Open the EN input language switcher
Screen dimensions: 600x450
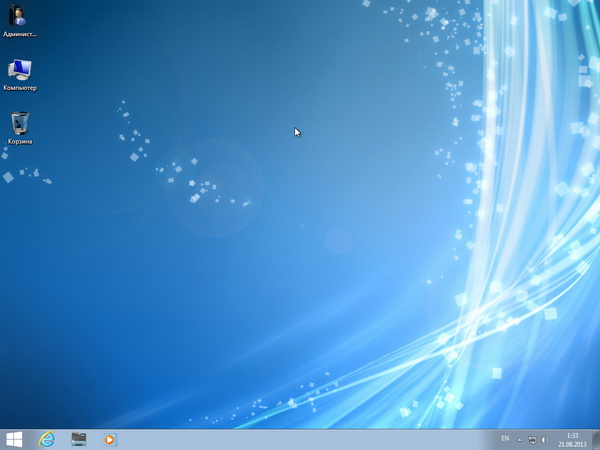(505, 439)
